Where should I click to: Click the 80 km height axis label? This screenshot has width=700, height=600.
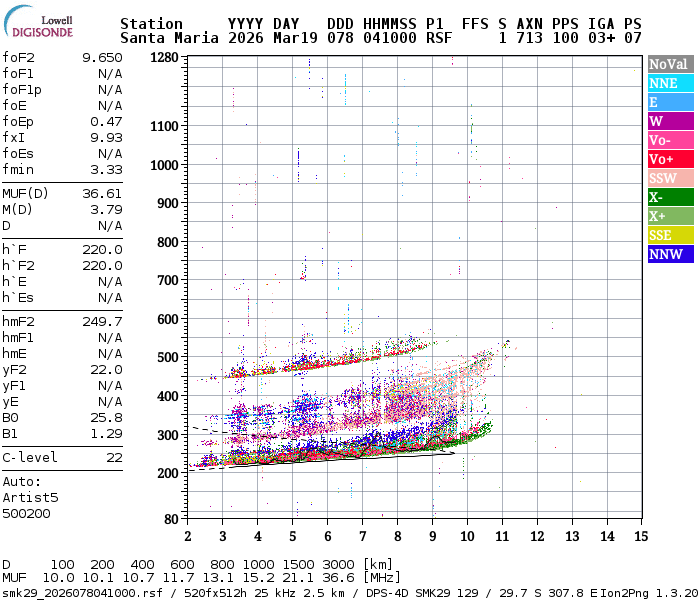click(x=171, y=519)
